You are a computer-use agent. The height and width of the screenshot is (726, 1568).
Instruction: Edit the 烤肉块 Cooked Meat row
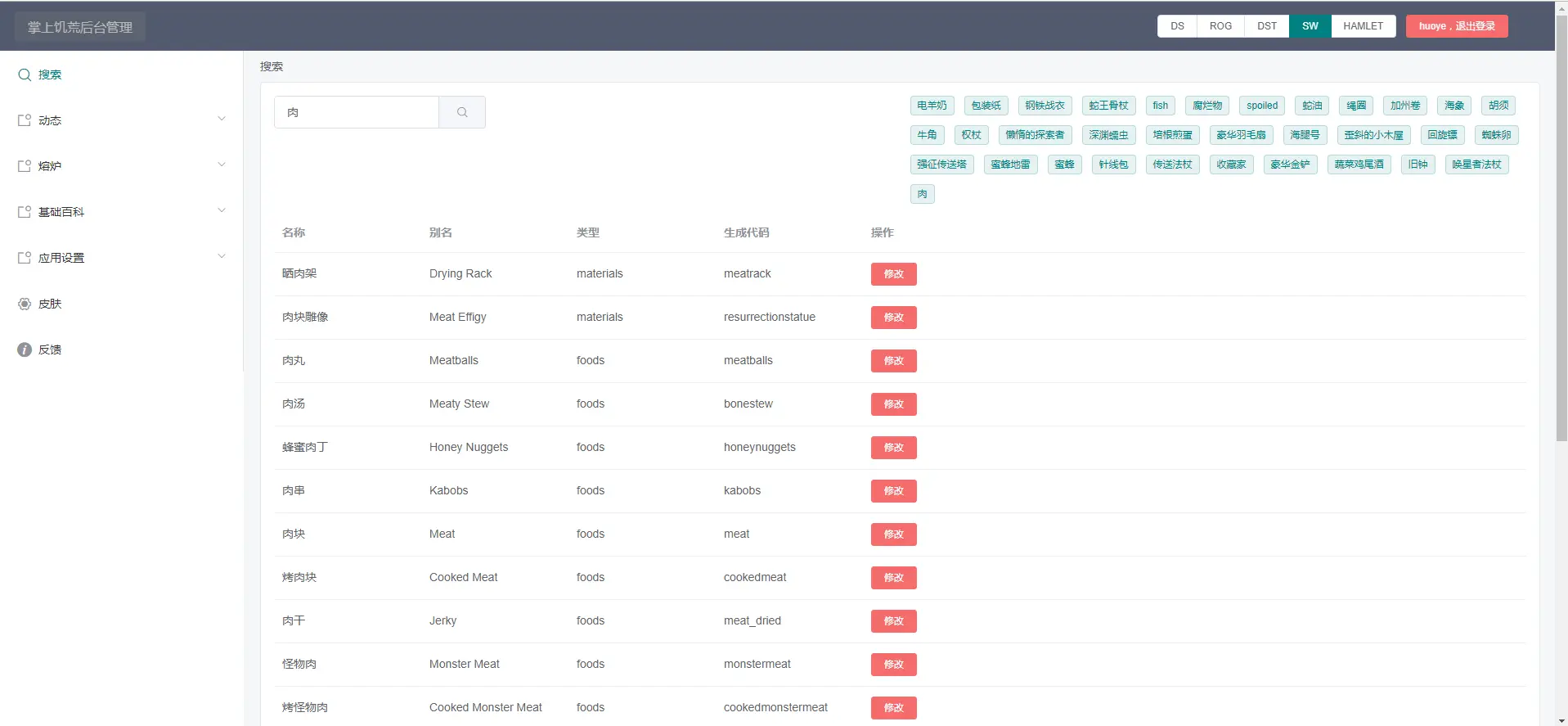click(x=893, y=578)
